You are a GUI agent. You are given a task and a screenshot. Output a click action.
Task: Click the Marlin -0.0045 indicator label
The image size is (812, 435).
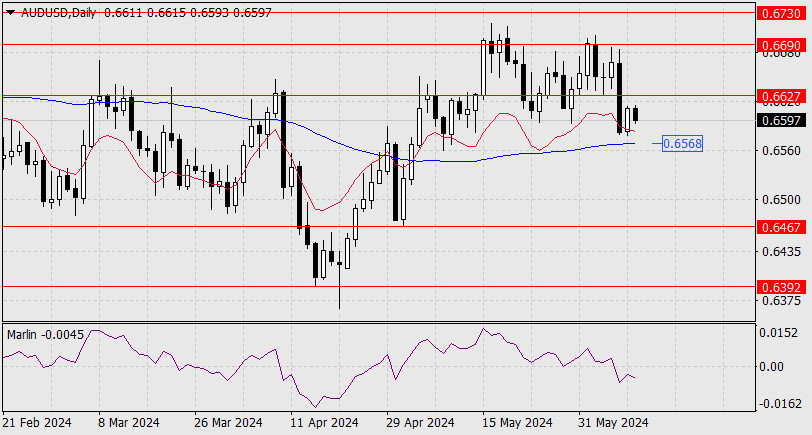tap(45, 335)
